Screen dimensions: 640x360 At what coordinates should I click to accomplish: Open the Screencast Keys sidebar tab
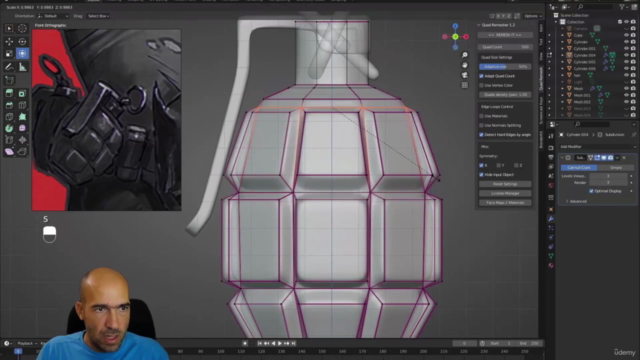pyautogui.click(x=542, y=110)
